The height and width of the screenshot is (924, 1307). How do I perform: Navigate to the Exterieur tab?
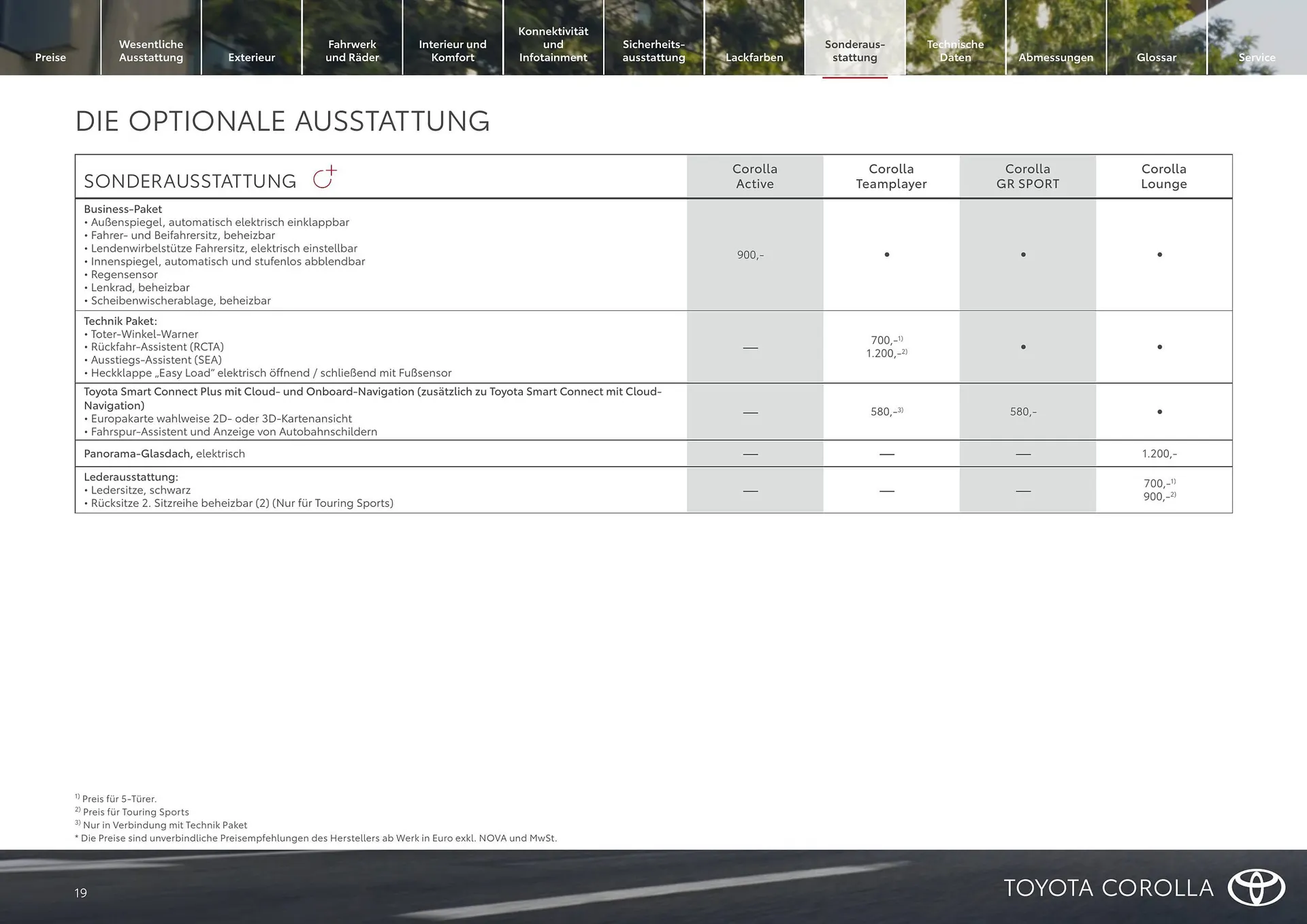click(x=252, y=57)
